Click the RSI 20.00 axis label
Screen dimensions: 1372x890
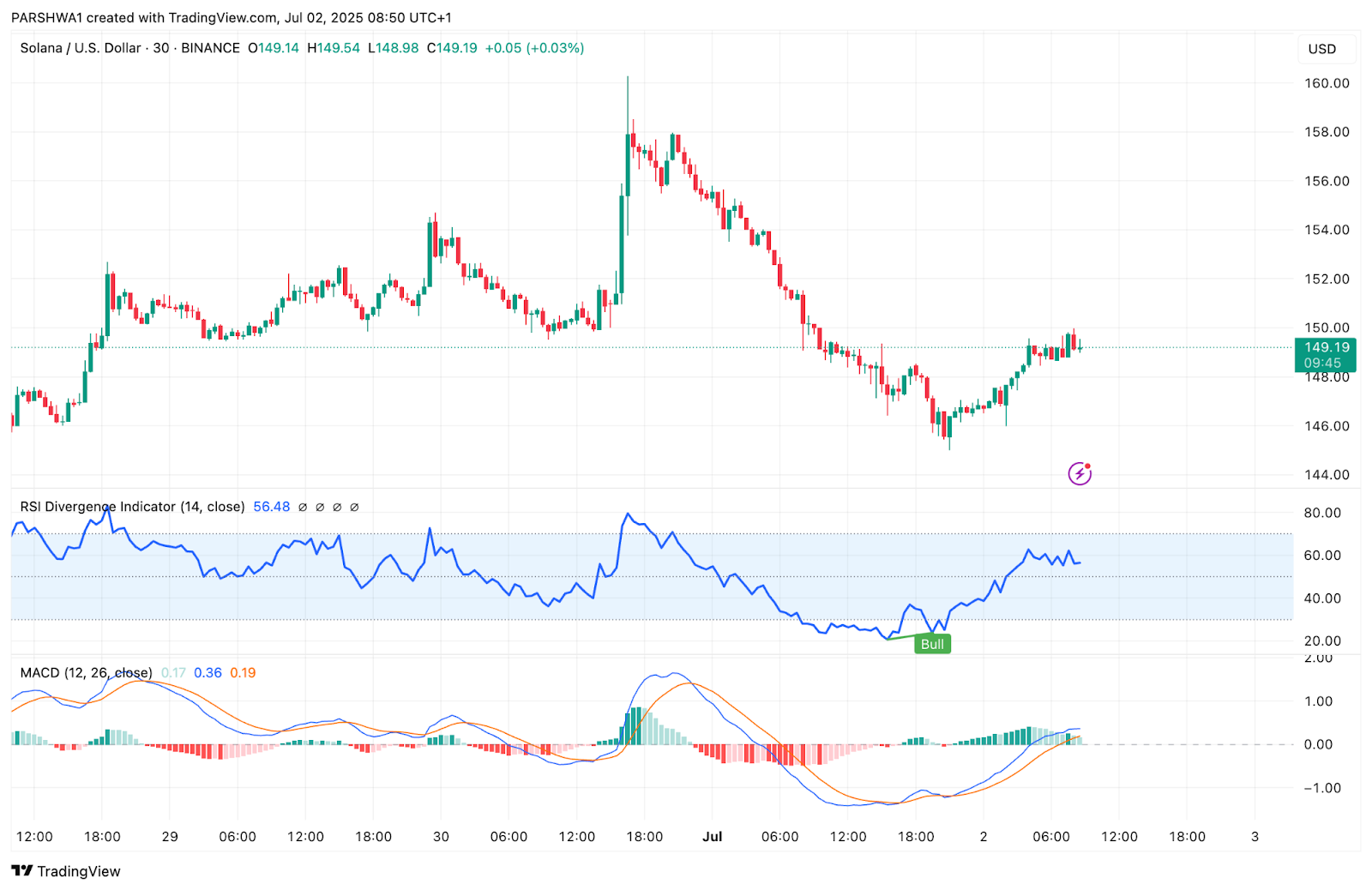(1322, 640)
